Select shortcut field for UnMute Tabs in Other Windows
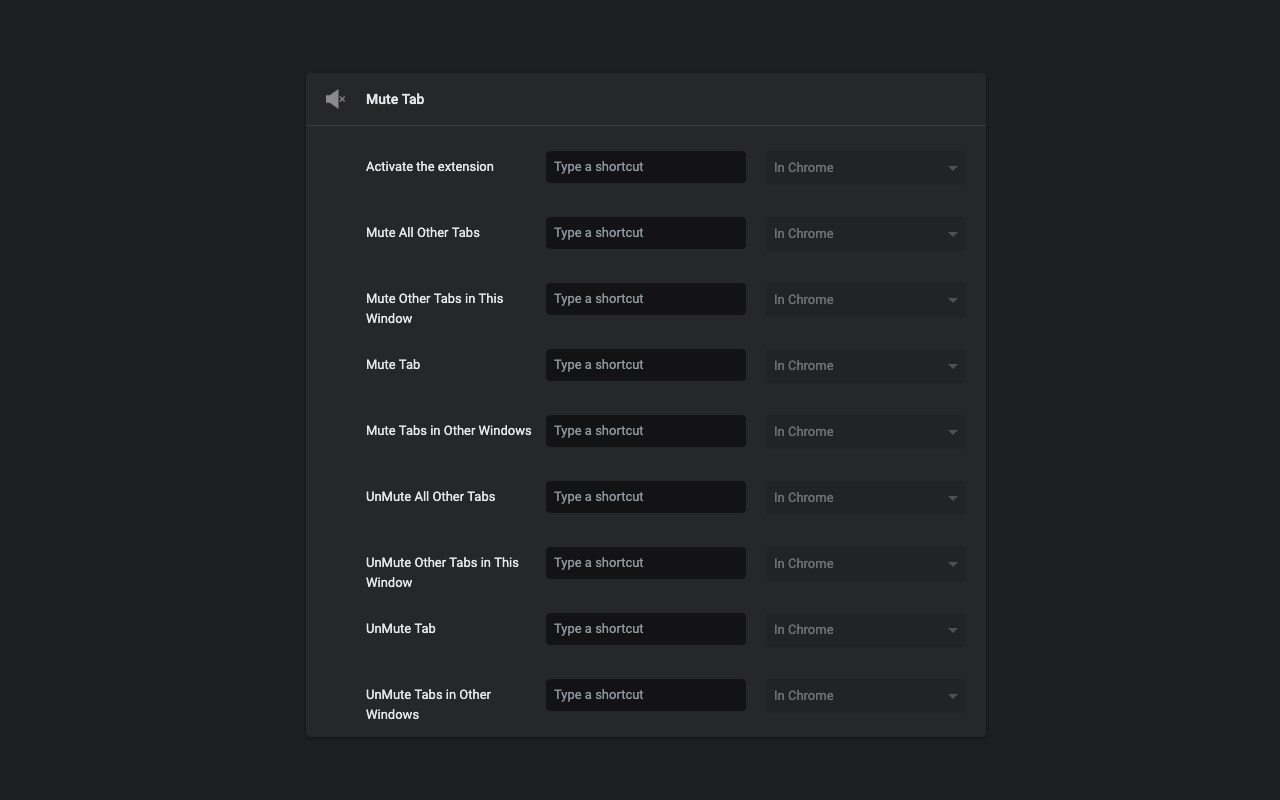 645,695
